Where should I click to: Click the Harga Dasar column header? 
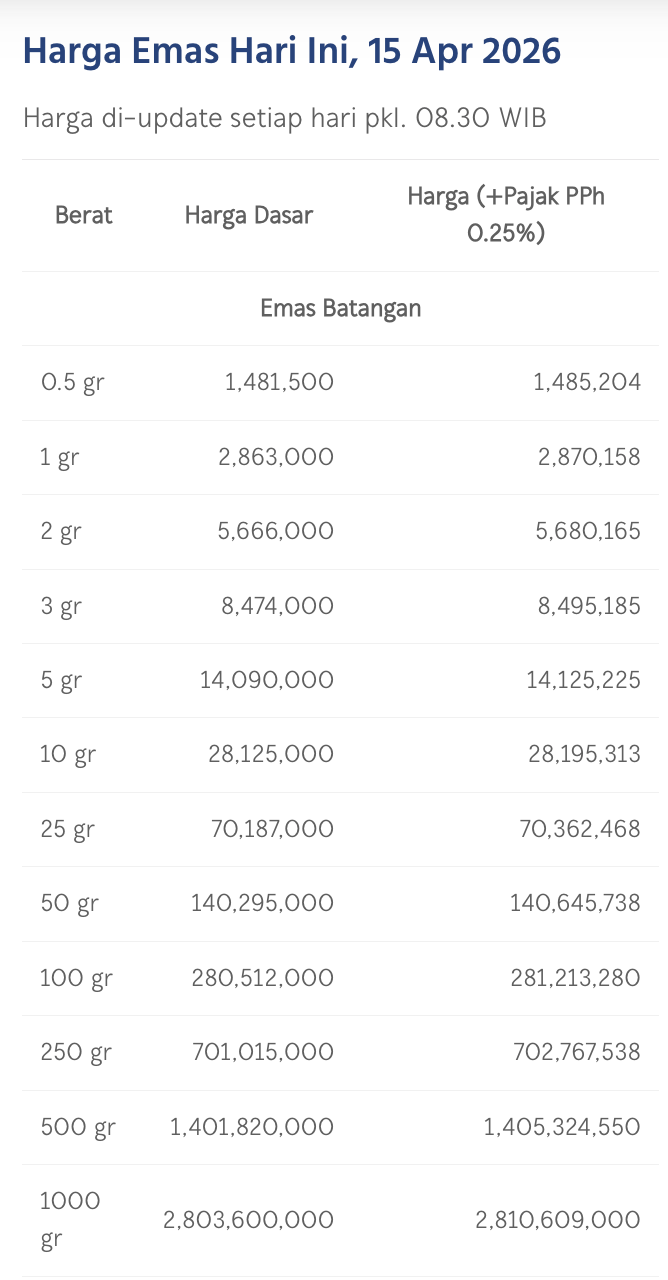(249, 215)
